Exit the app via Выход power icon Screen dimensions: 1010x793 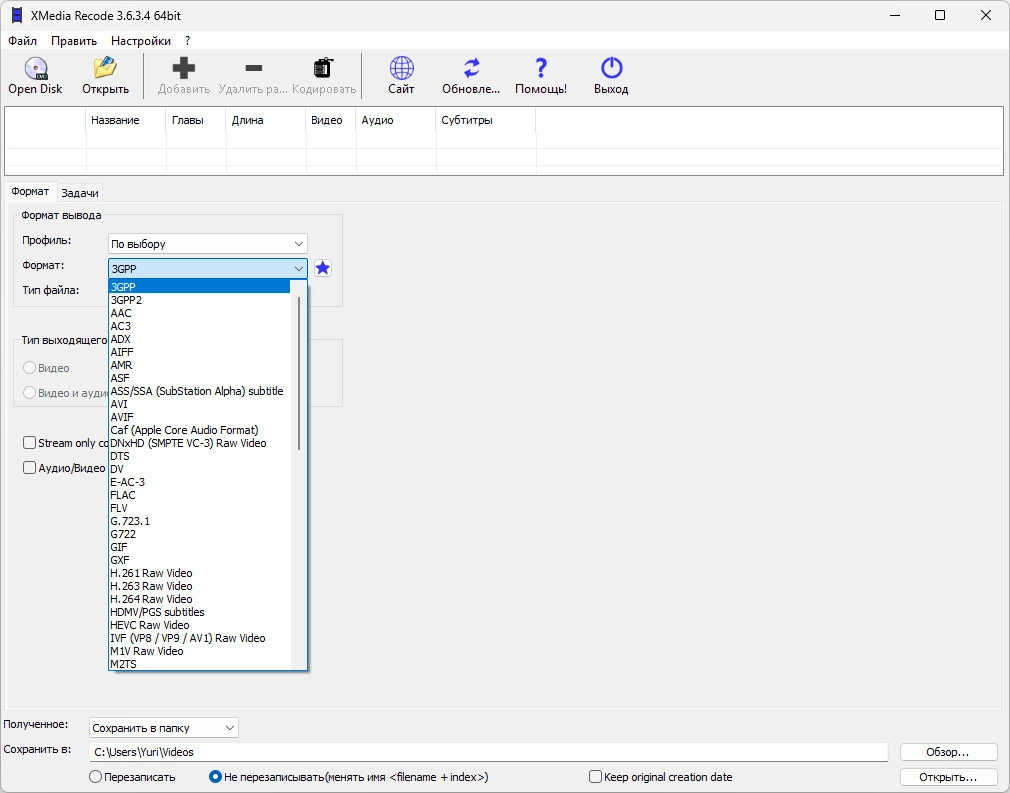click(611, 68)
